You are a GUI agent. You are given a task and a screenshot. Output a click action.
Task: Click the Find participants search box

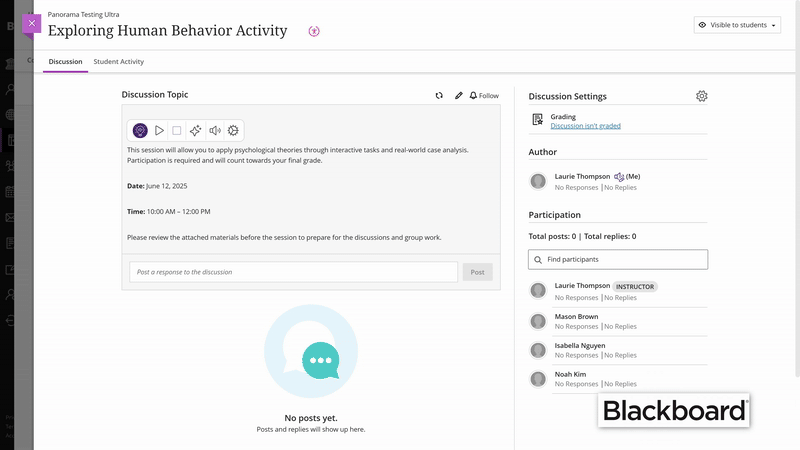618,259
